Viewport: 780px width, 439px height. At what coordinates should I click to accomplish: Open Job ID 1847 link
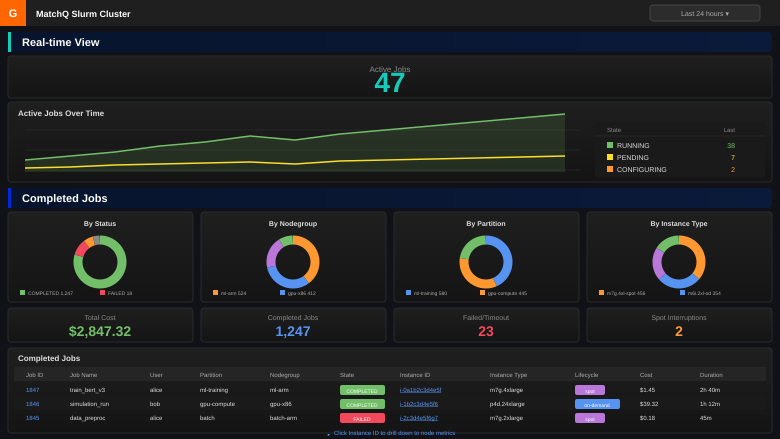coord(33,390)
